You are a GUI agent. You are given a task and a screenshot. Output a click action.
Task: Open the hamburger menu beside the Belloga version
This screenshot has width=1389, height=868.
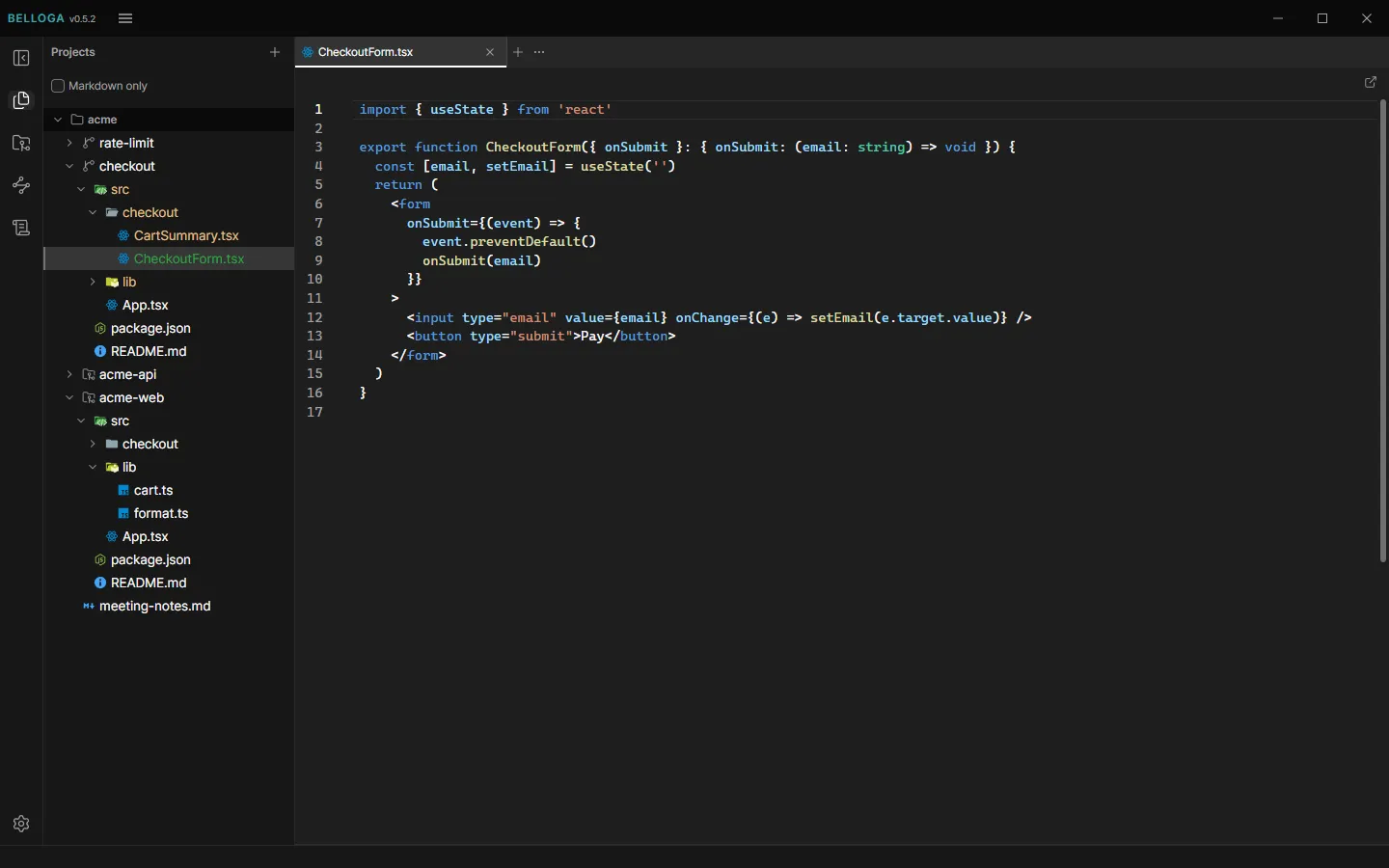coord(125,18)
